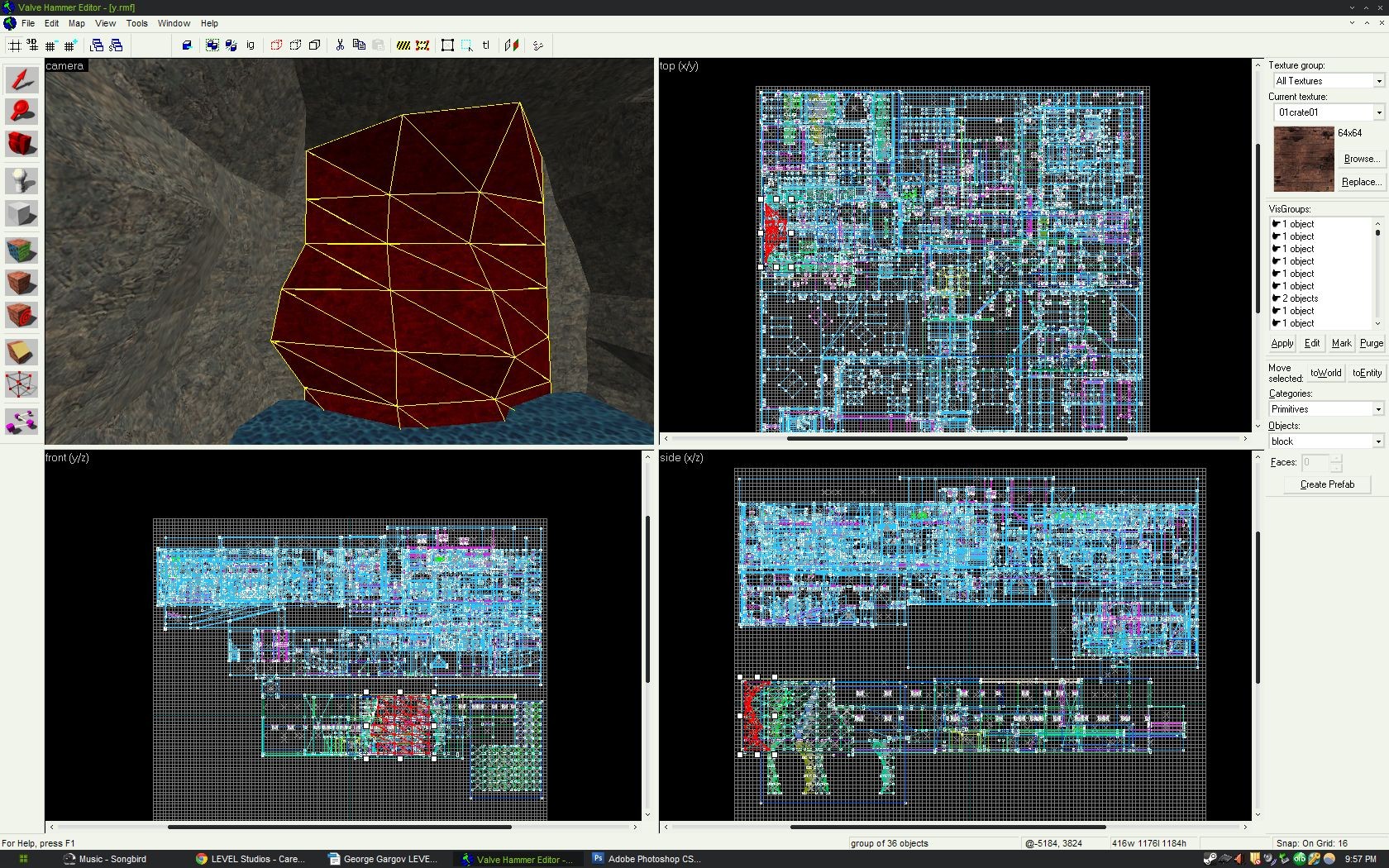The width and height of the screenshot is (1389, 868).
Task: Toggle texture lock 'tl' button
Action: [486, 45]
